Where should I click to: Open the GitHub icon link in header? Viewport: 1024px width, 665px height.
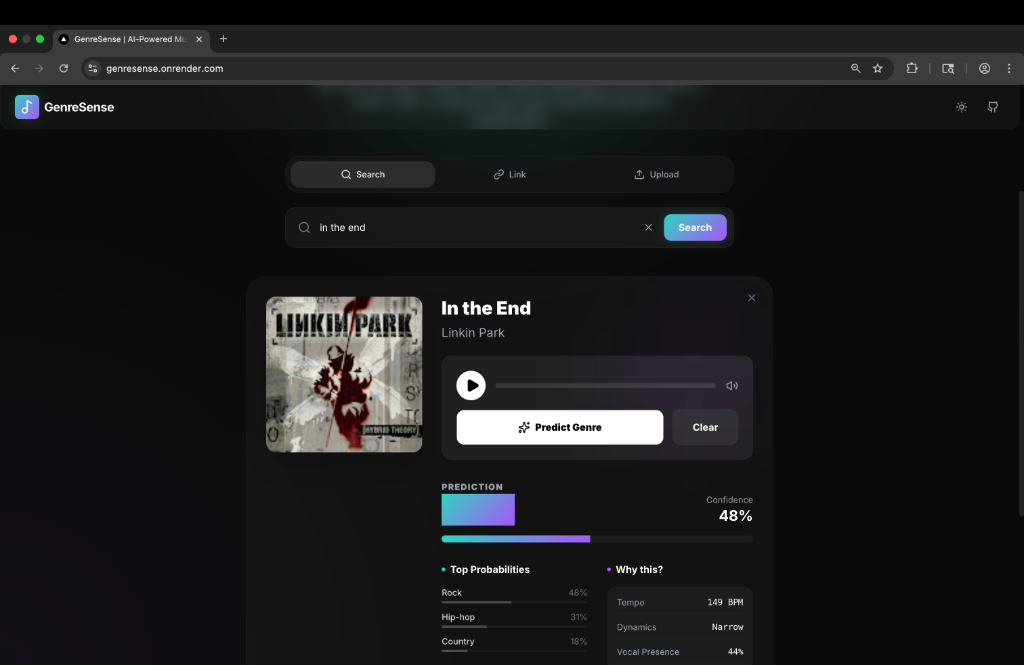coord(993,107)
